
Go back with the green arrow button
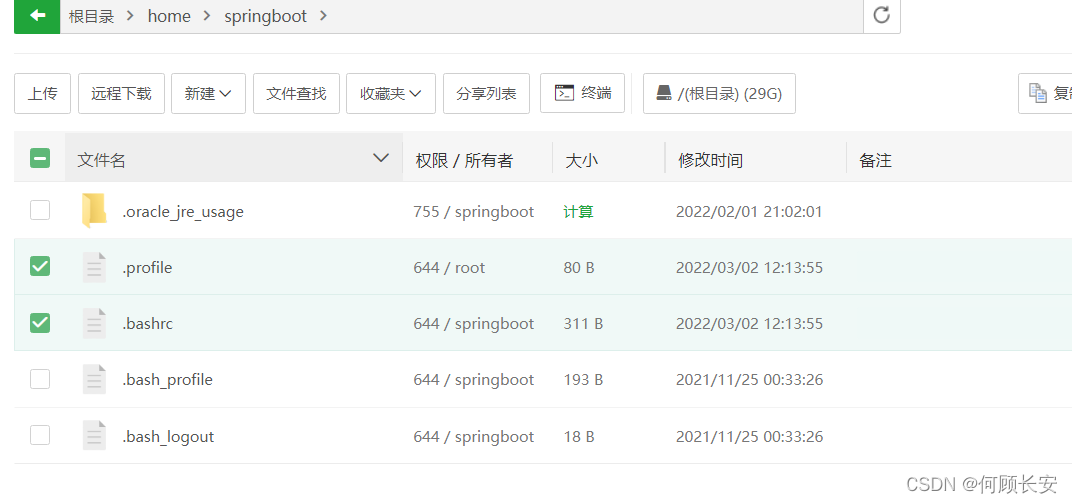coord(38,16)
